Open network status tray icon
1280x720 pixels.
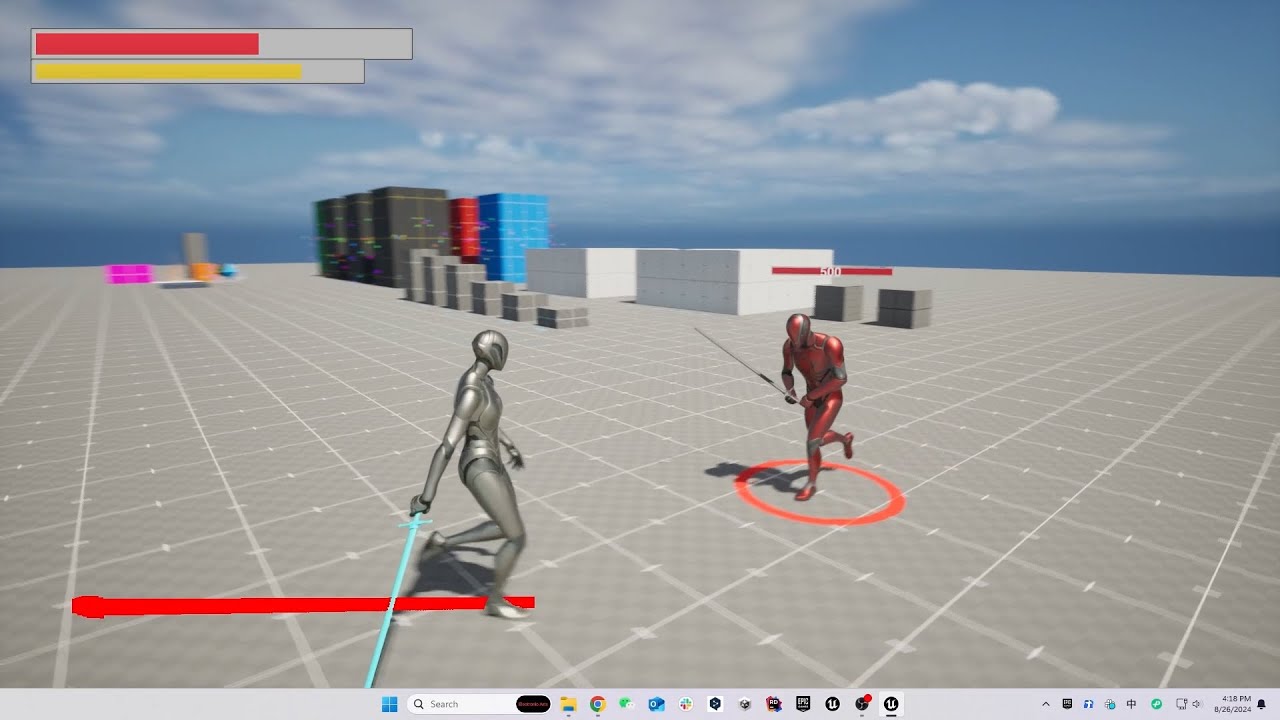1181,704
